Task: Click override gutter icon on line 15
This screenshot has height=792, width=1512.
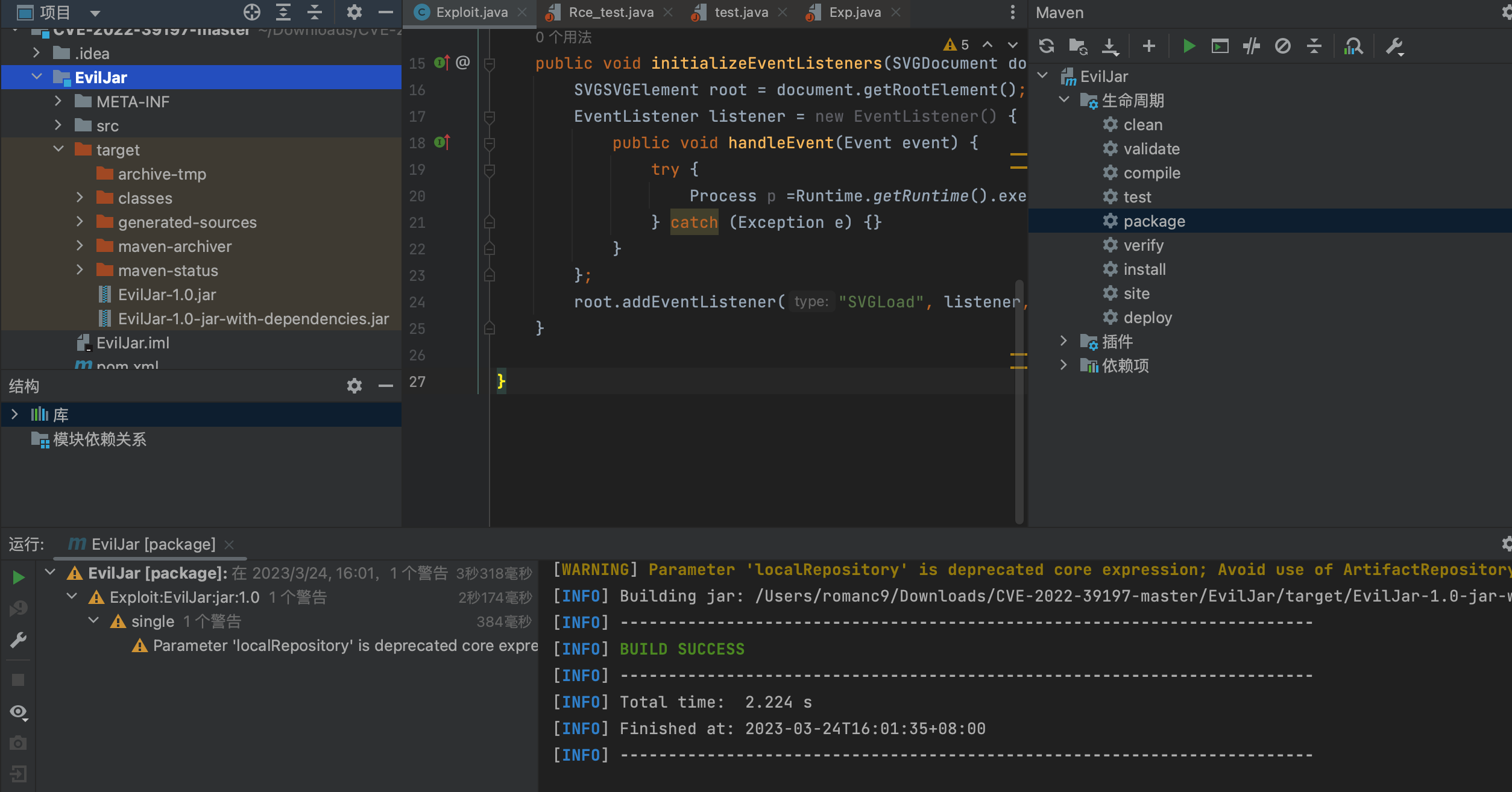Action: point(442,63)
